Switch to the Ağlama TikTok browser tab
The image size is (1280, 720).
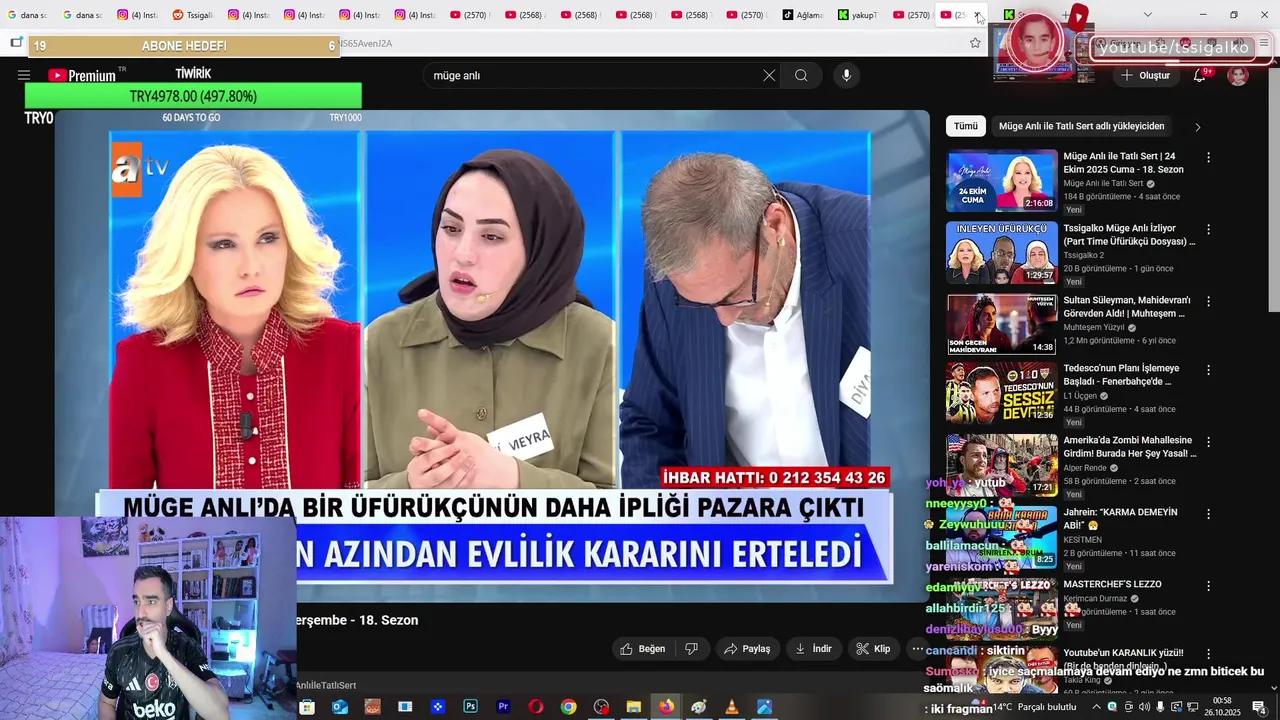(x=803, y=15)
